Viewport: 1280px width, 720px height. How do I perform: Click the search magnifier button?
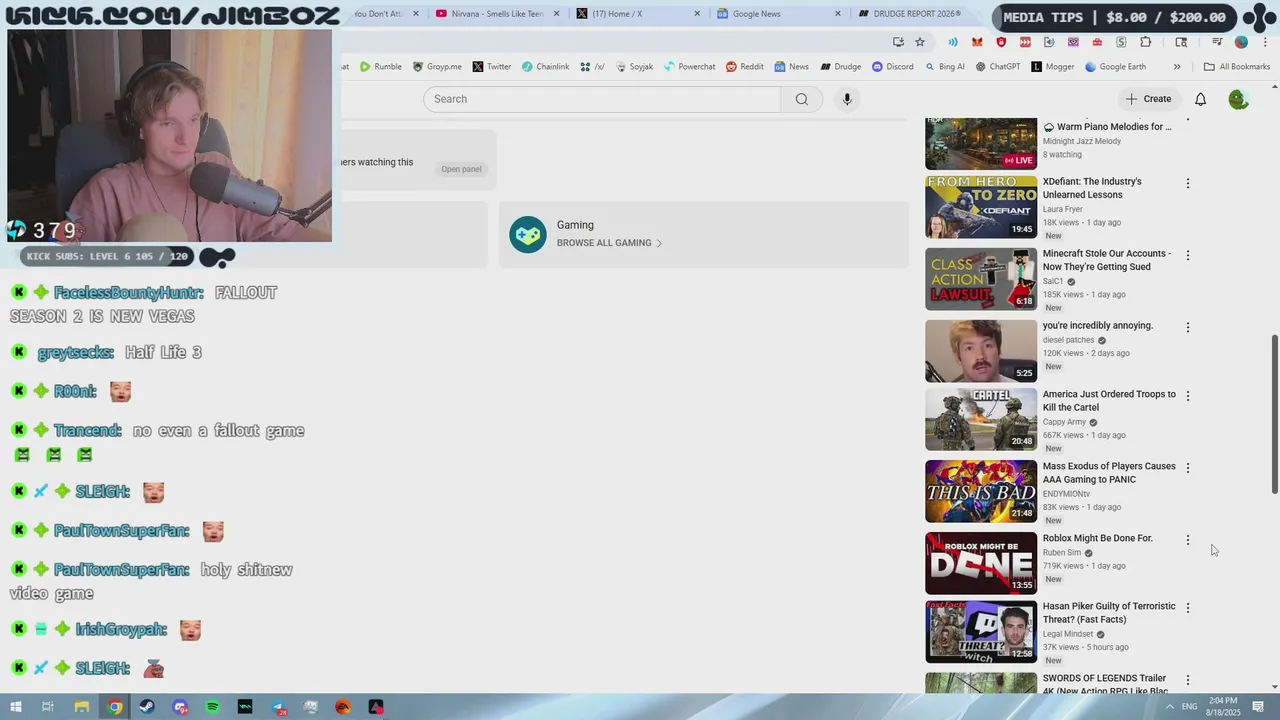click(x=801, y=99)
